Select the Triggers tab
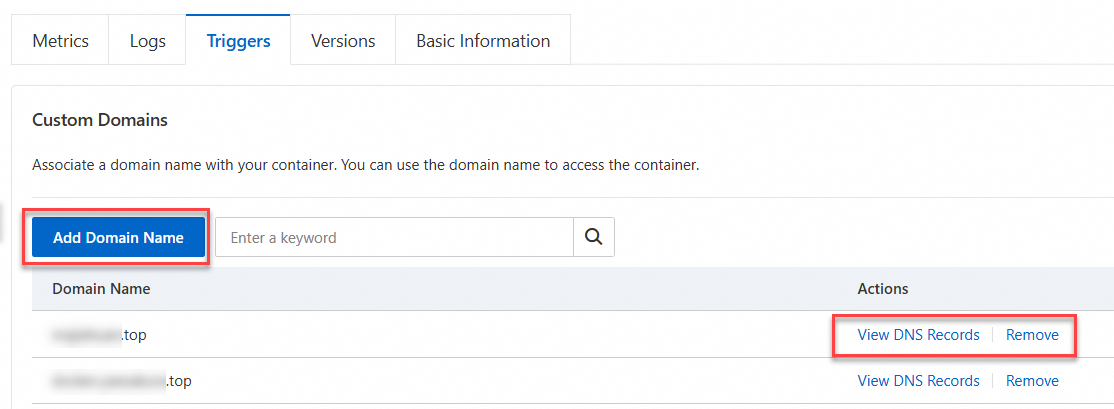This screenshot has height=409, width=1114. [x=238, y=41]
